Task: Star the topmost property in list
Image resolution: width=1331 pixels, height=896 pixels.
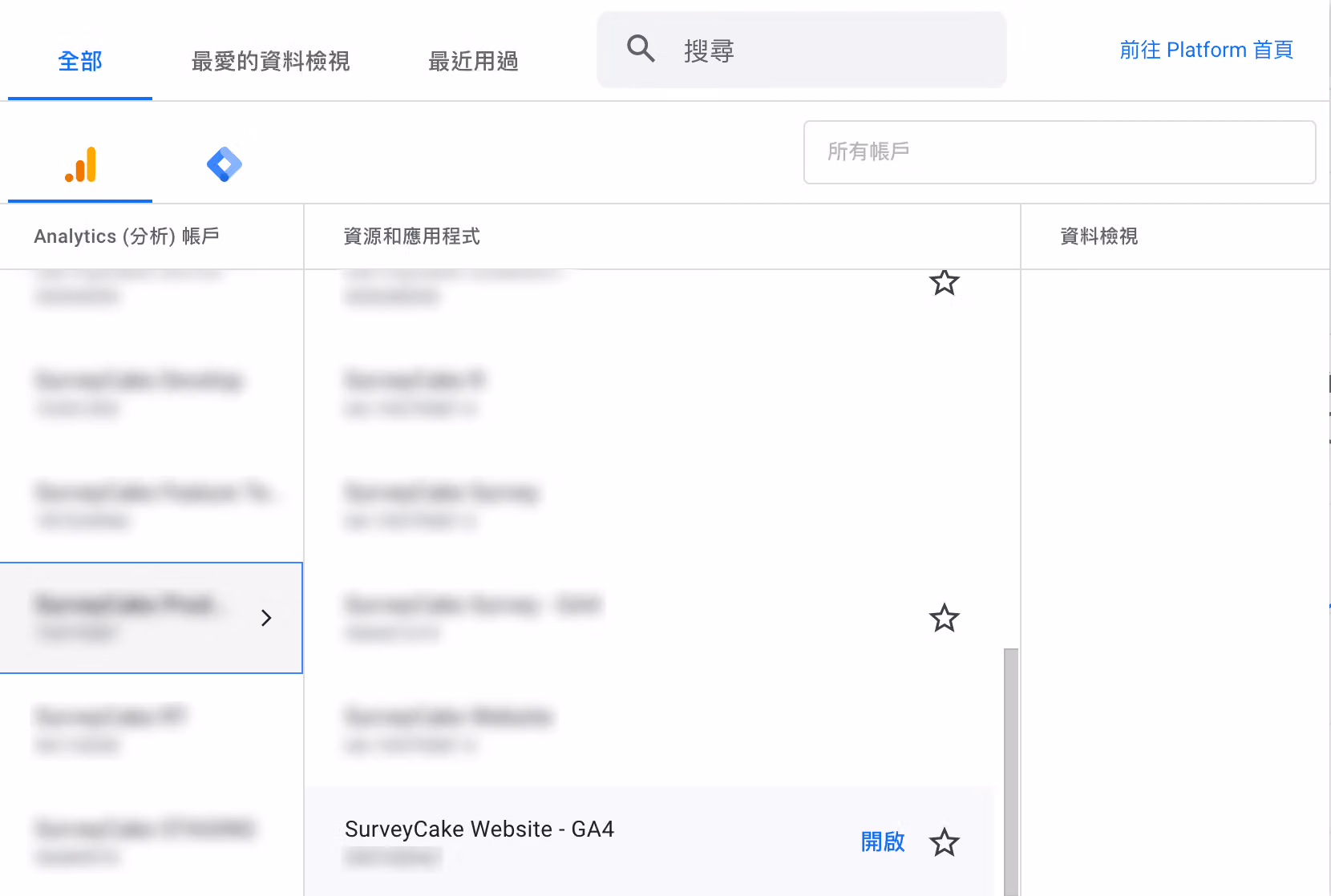Action: [945, 282]
